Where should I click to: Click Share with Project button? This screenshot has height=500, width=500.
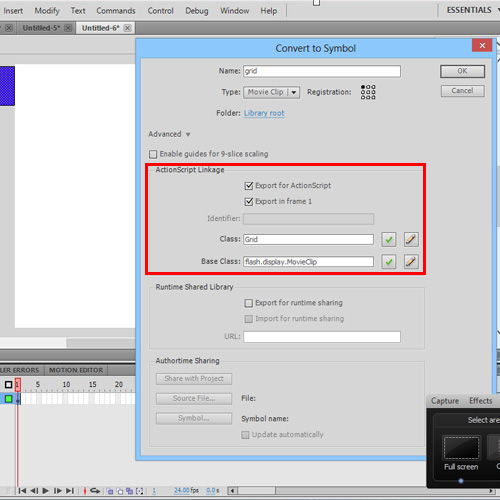pyautogui.click(x=194, y=379)
